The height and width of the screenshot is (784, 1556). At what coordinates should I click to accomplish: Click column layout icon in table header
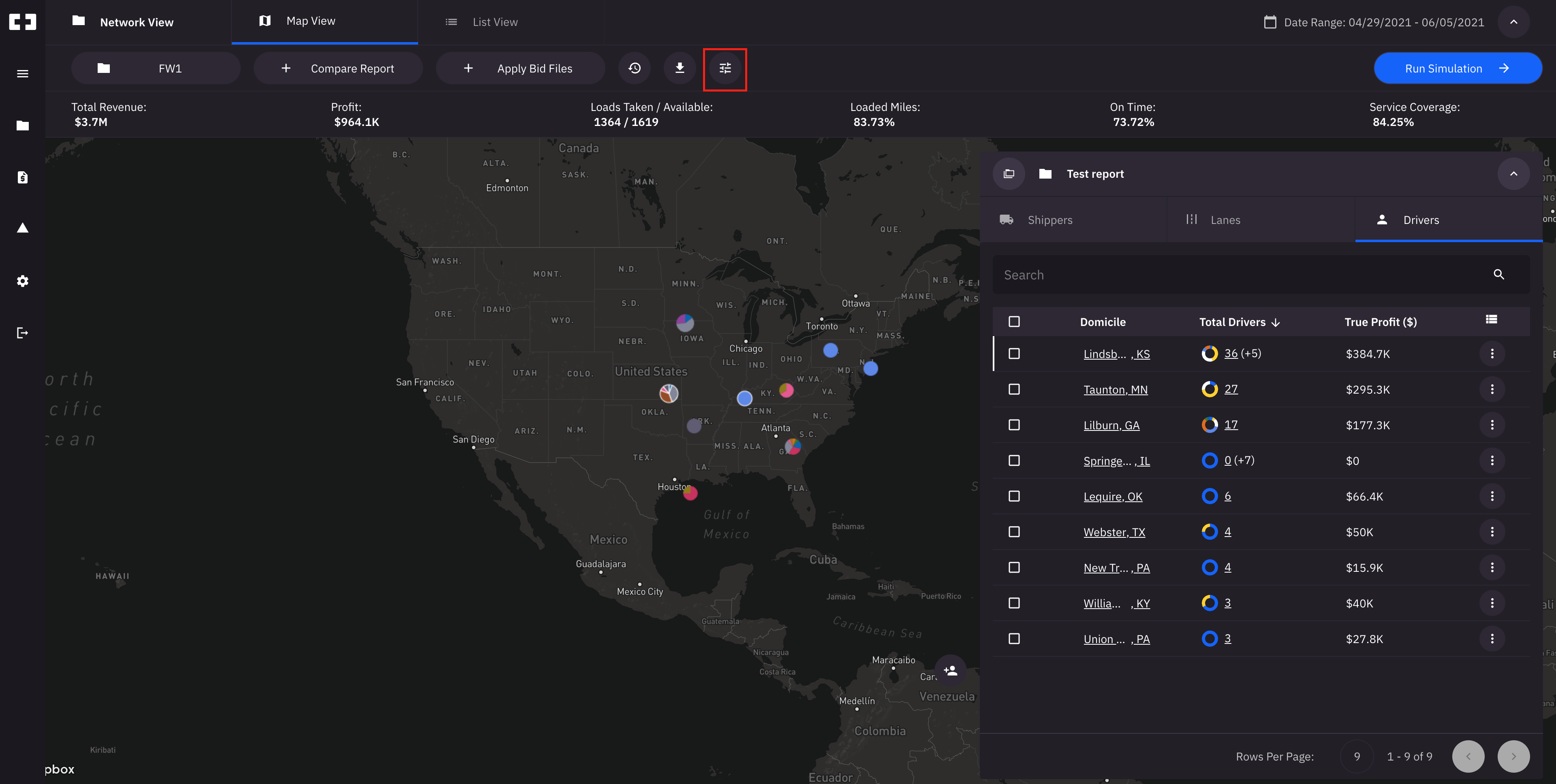point(1491,320)
